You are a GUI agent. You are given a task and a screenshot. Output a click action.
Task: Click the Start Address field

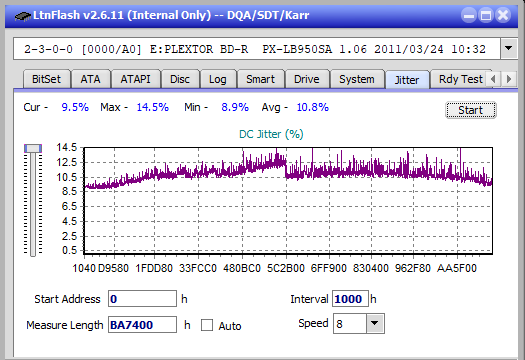(x=142, y=299)
